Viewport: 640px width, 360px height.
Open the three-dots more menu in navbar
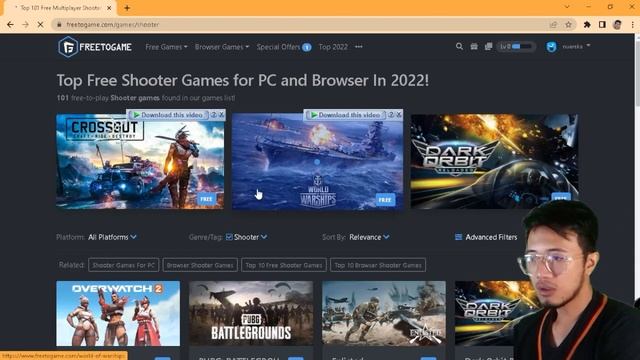[358, 47]
